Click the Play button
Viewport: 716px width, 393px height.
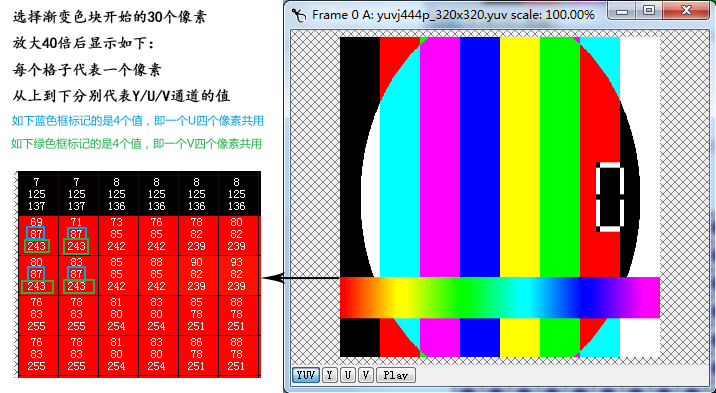[395, 375]
